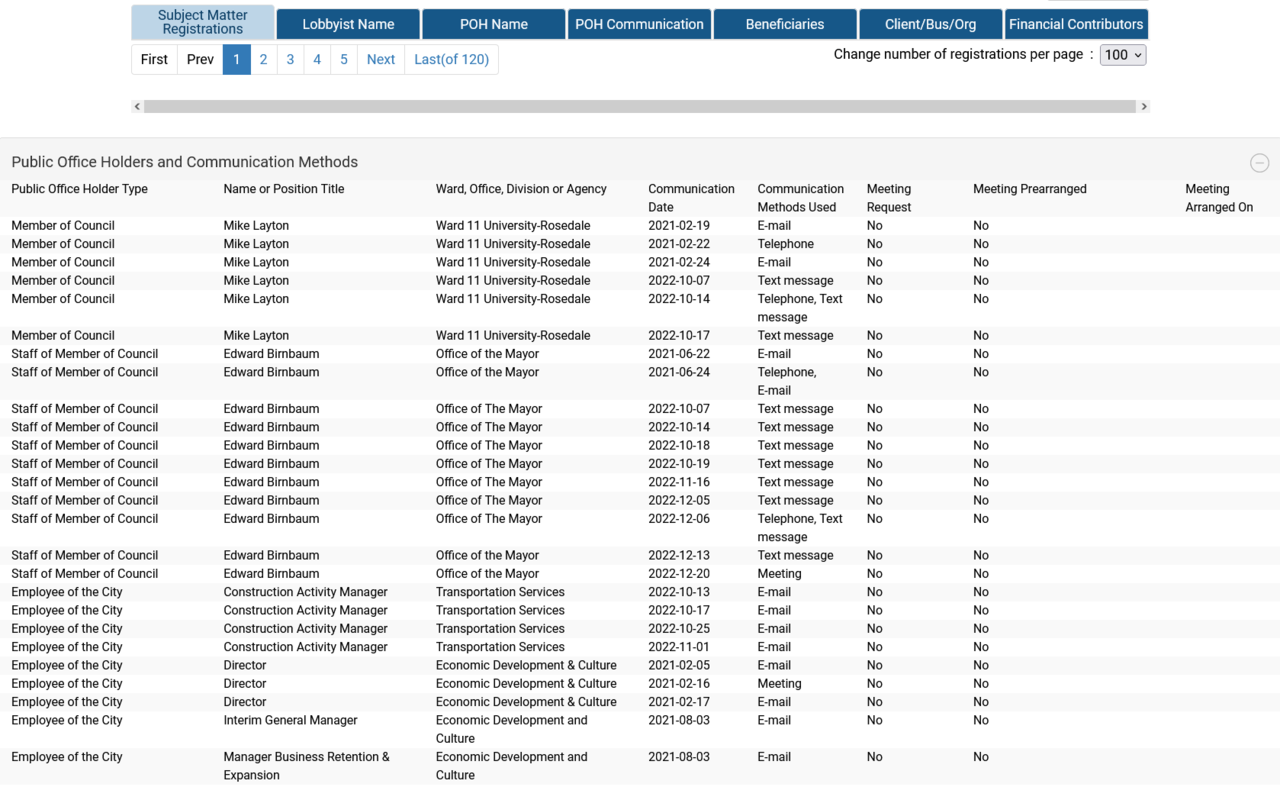Open the Client/Bus/Org tab

click(x=930, y=24)
